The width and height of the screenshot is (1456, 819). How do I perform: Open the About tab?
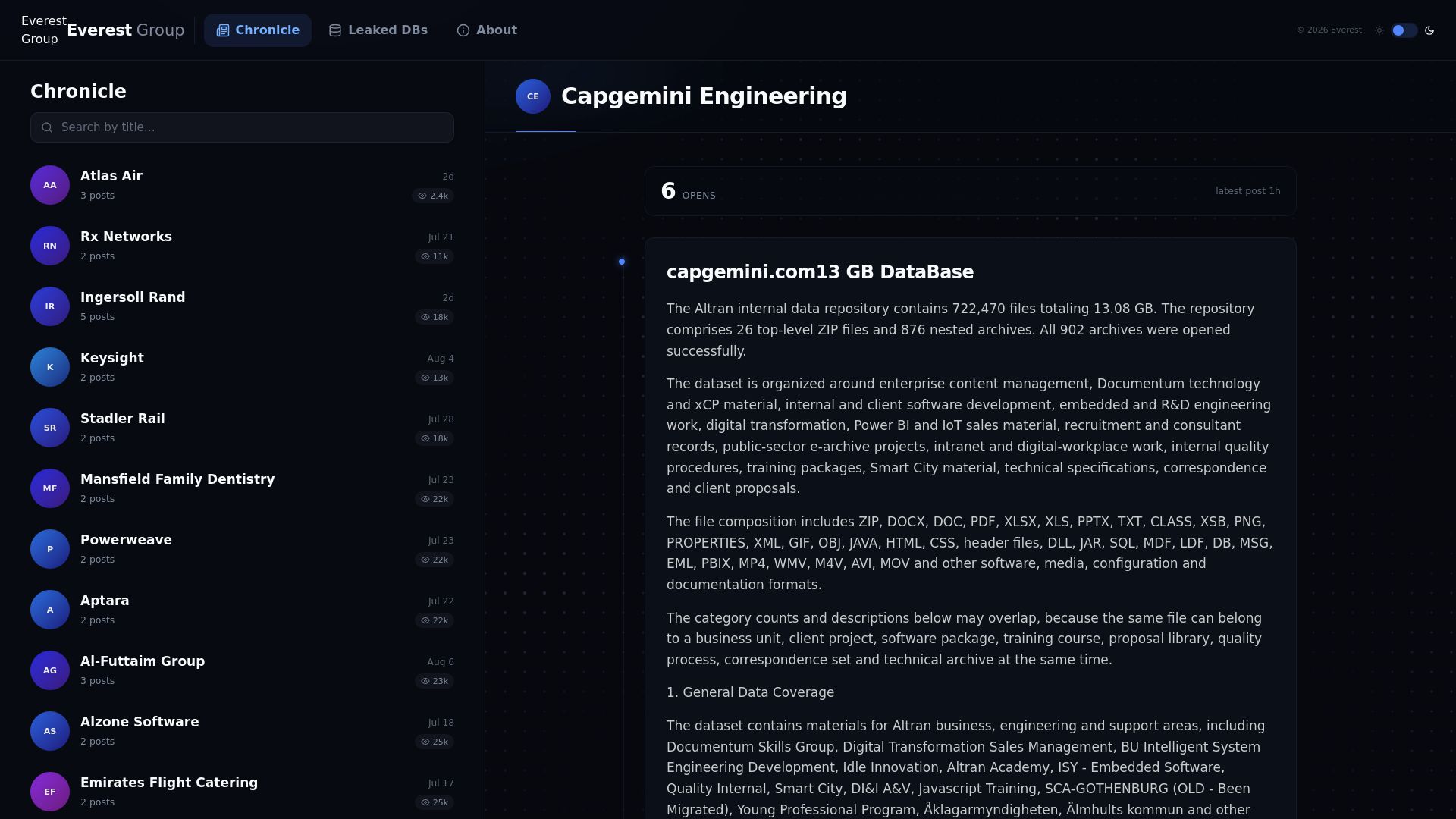tap(487, 30)
